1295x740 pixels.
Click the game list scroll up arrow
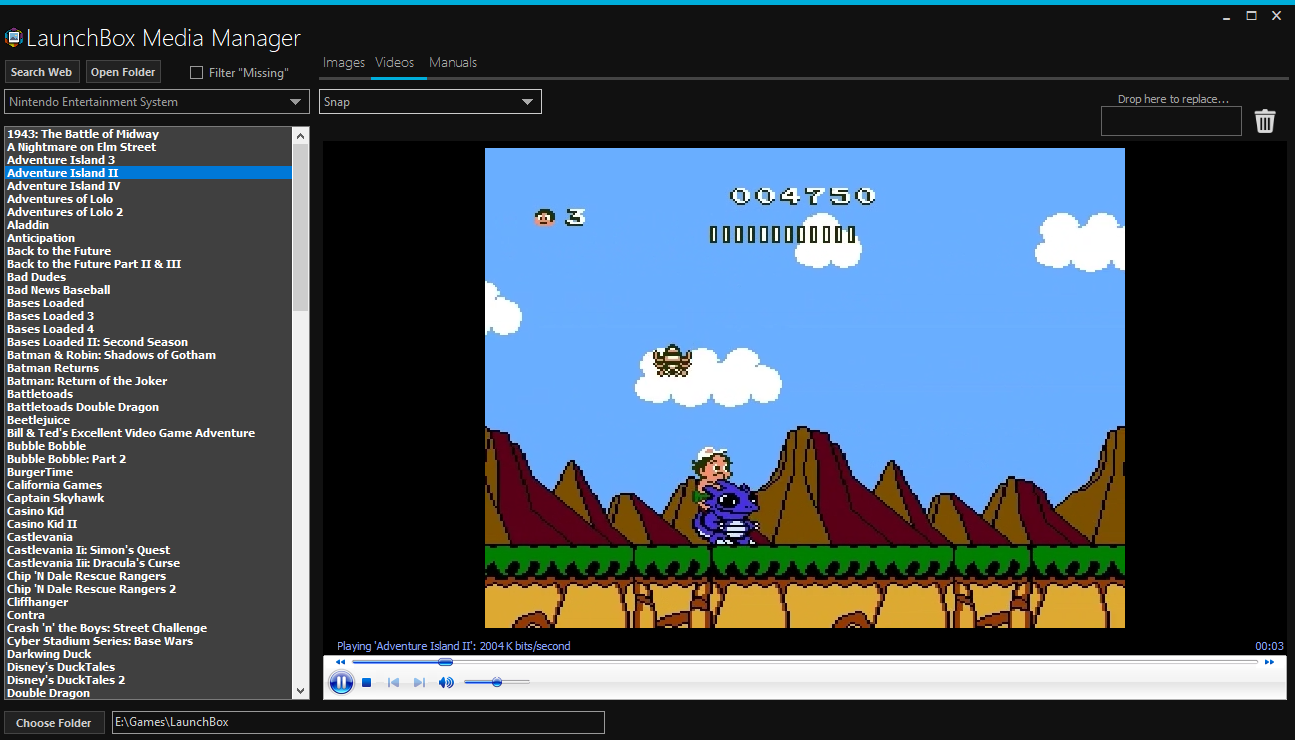coord(301,134)
